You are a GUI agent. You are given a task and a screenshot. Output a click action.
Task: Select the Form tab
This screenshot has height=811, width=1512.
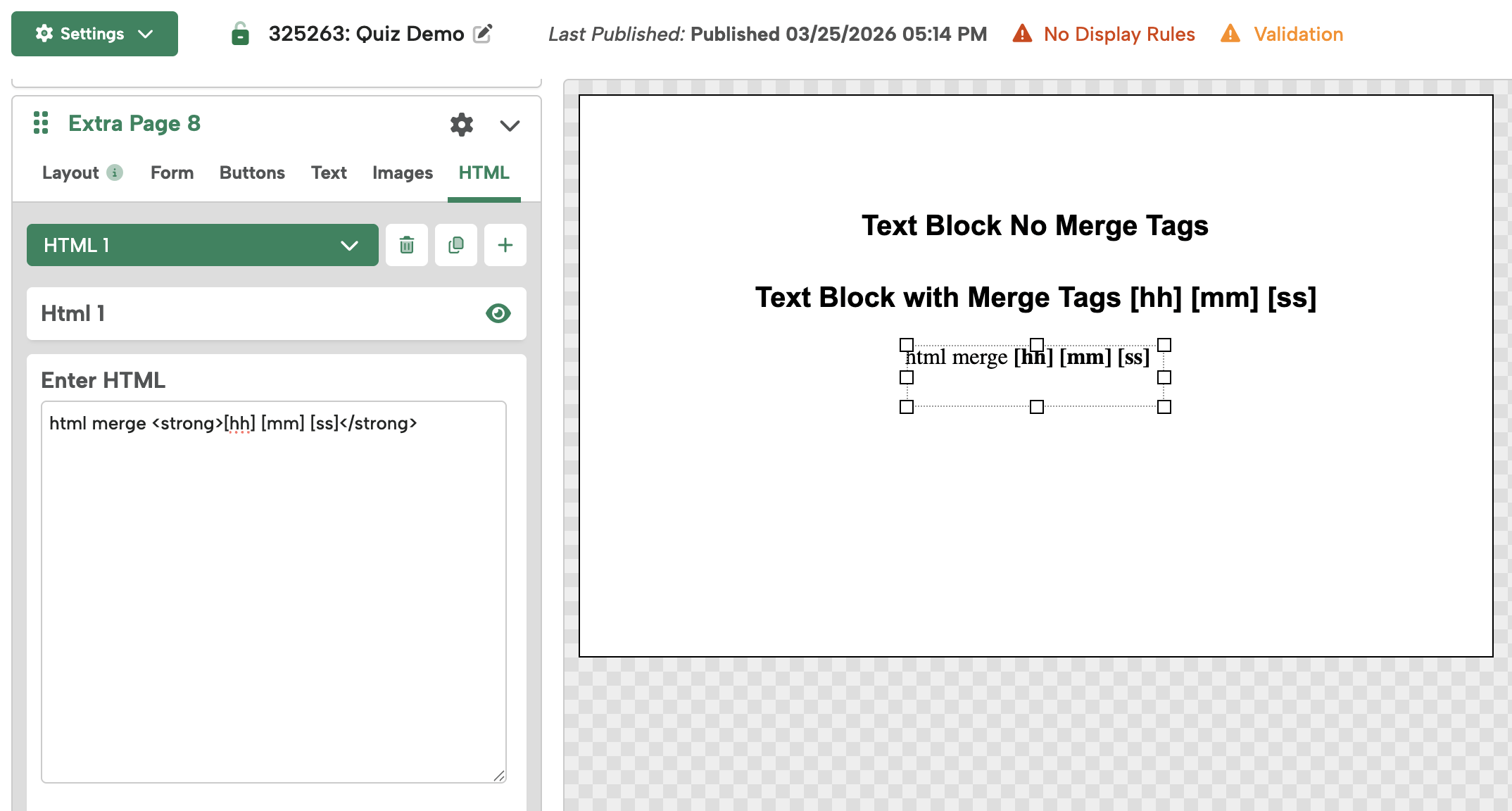171,172
